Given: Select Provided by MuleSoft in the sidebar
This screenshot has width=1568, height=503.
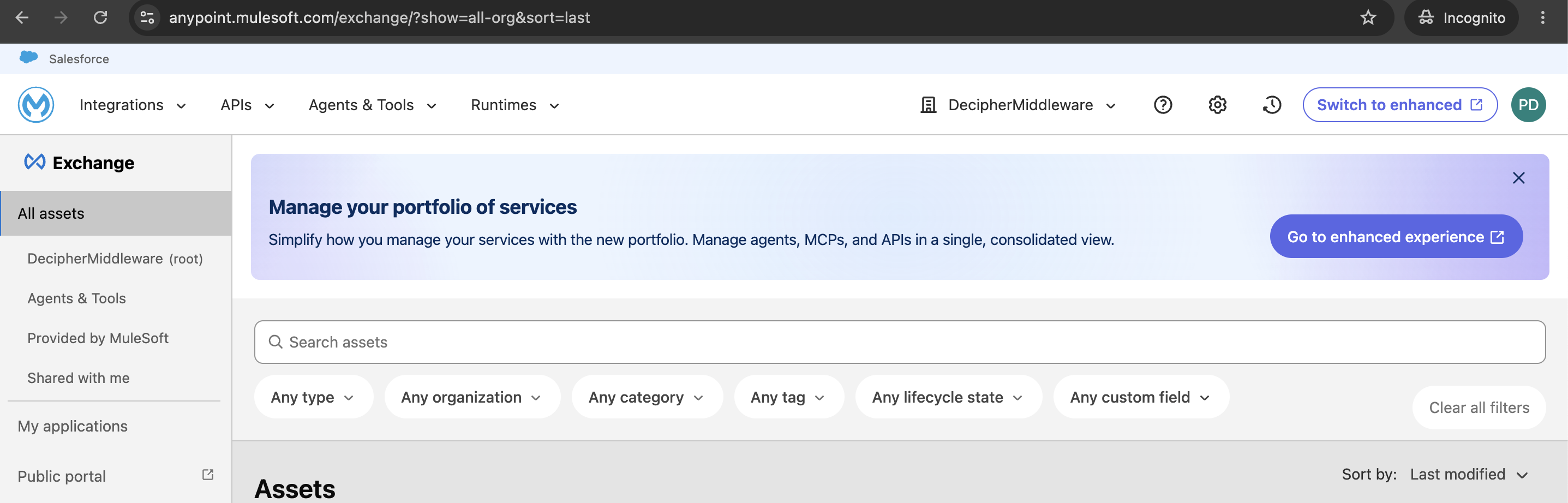Looking at the screenshot, I should point(98,338).
